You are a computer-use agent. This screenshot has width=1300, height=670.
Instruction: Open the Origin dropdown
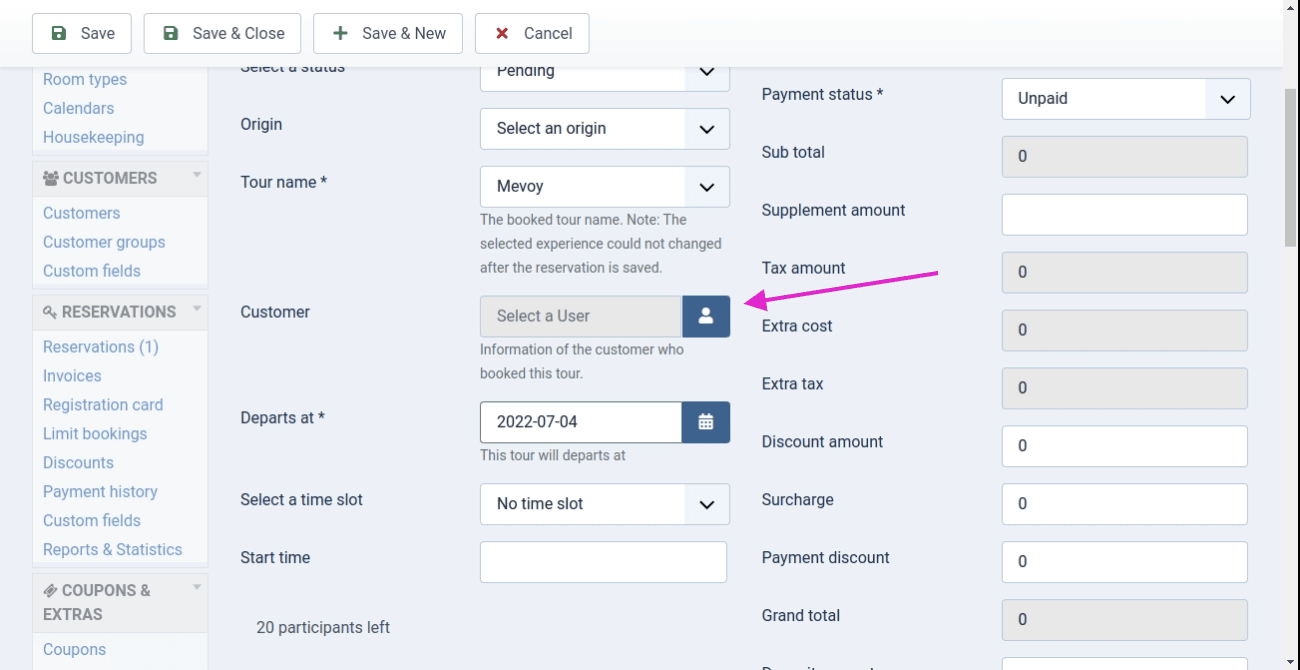[605, 129]
